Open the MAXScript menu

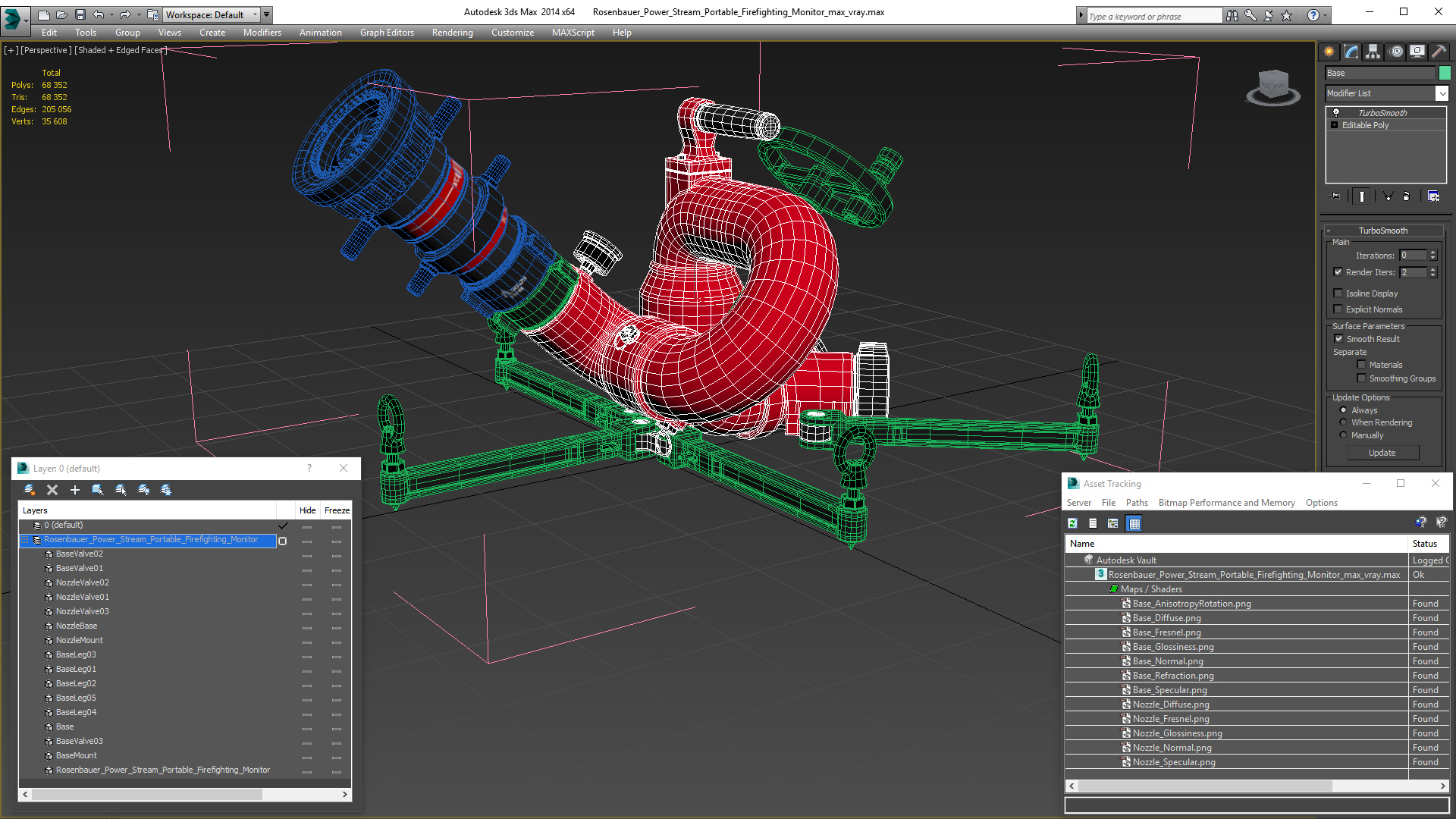[x=573, y=33]
